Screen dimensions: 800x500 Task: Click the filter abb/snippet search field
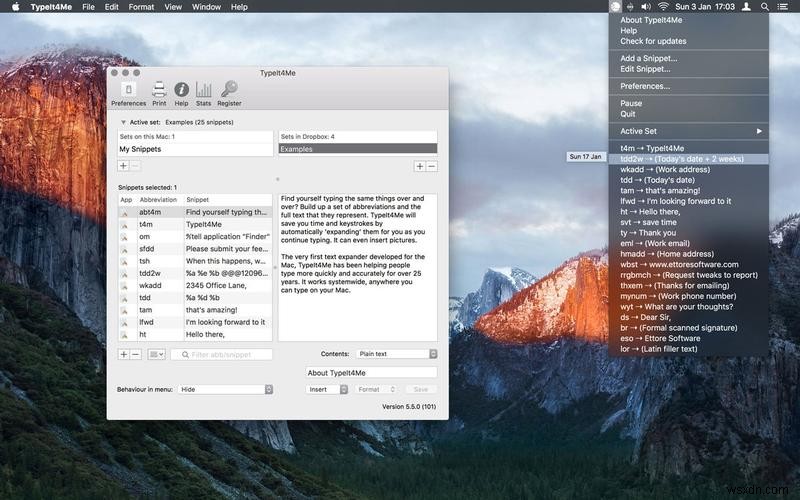[x=221, y=354]
